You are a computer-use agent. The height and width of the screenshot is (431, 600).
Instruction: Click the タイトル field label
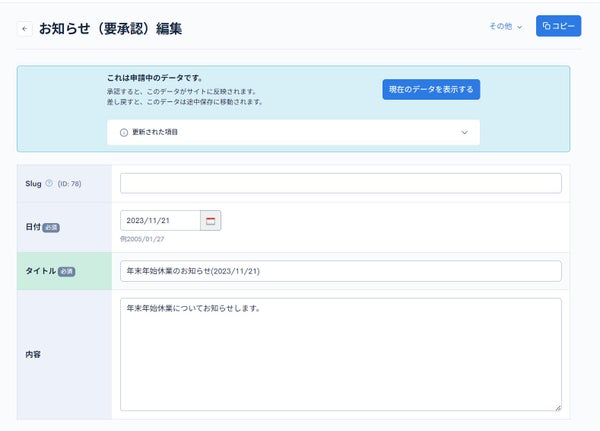coord(41,271)
